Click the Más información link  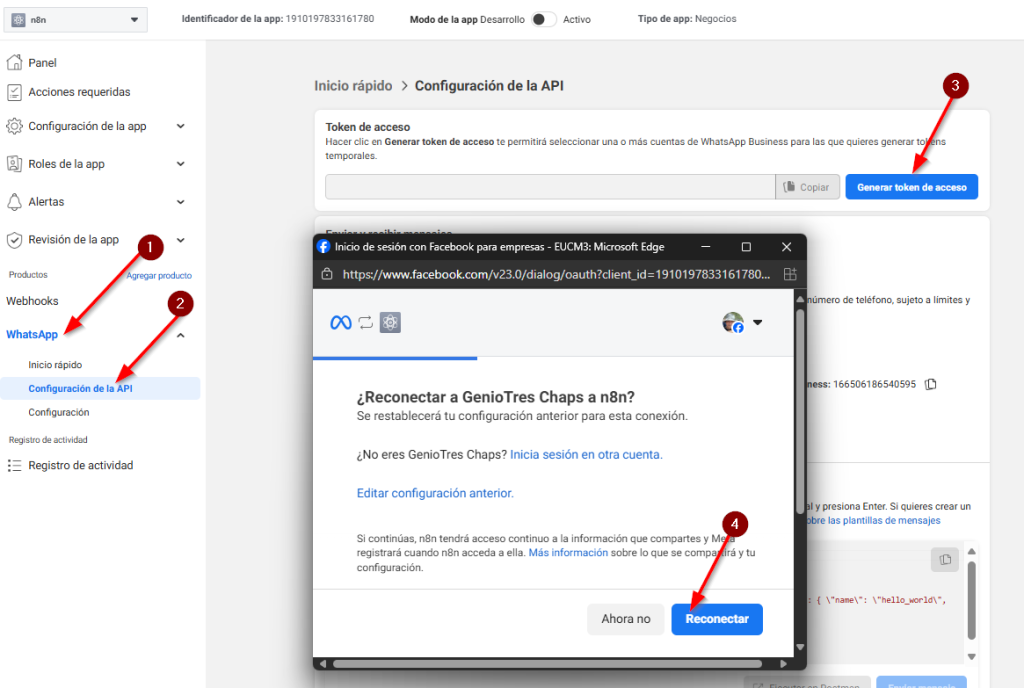click(568, 553)
